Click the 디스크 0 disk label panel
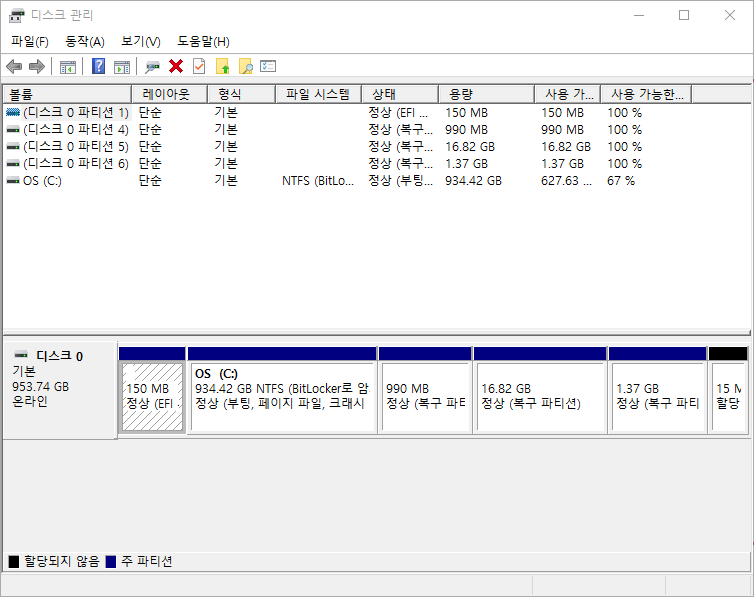Screen dimensions: 754x597 pyautogui.click(x=60, y=390)
